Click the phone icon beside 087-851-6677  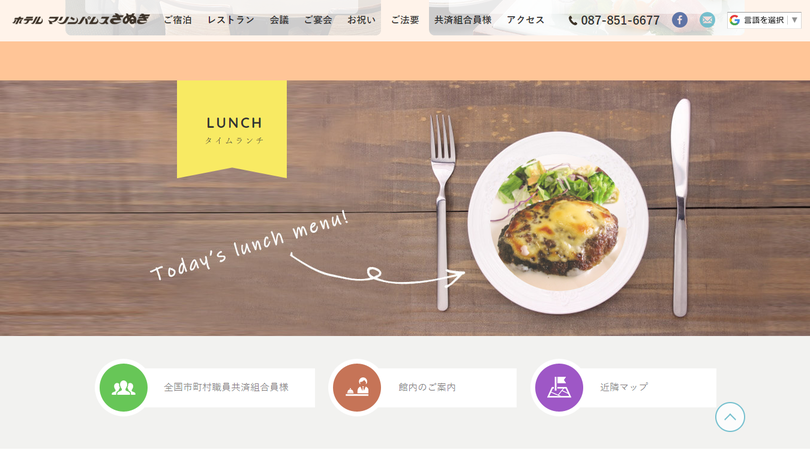[x=572, y=21]
